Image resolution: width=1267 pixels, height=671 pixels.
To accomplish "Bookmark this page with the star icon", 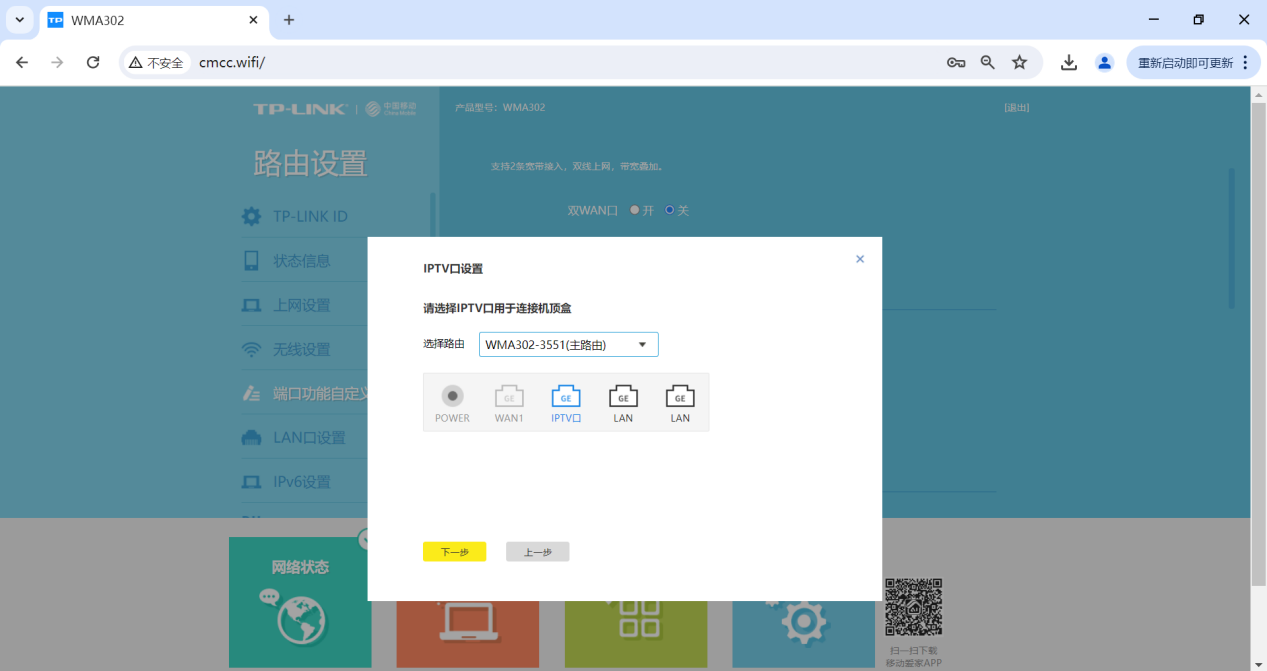I will (x=1020, y=62).
